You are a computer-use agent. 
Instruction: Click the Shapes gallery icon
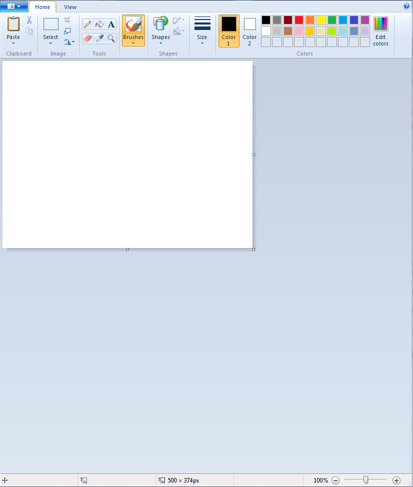(x=160, y=24)
